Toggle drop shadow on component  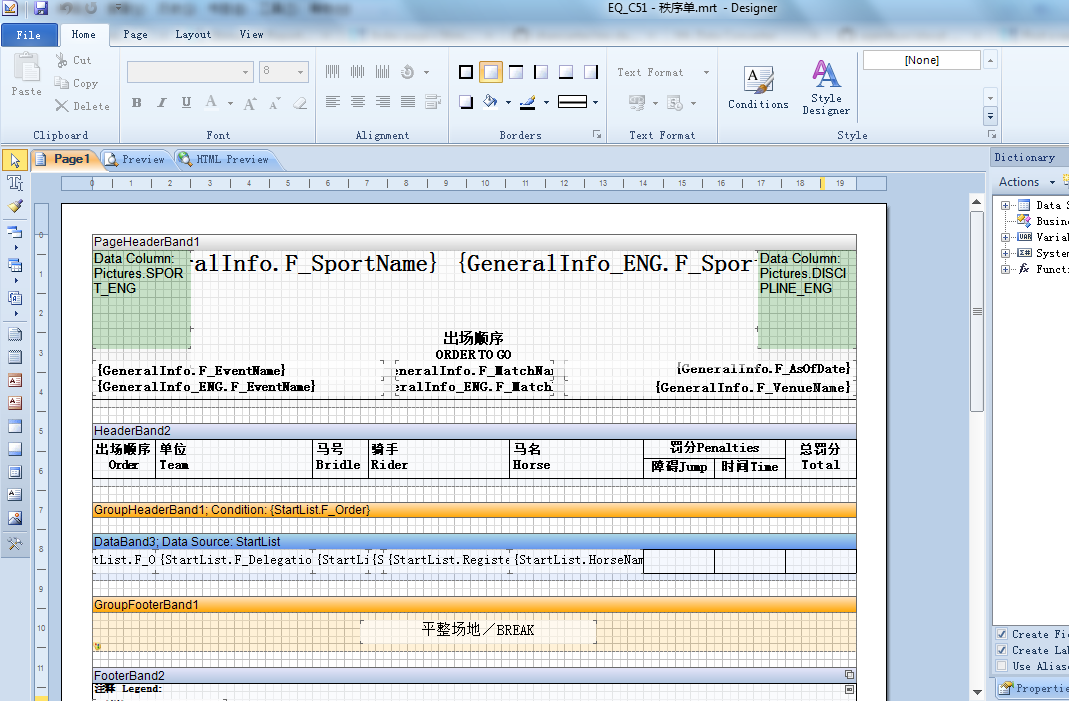(x=466, y=103)
